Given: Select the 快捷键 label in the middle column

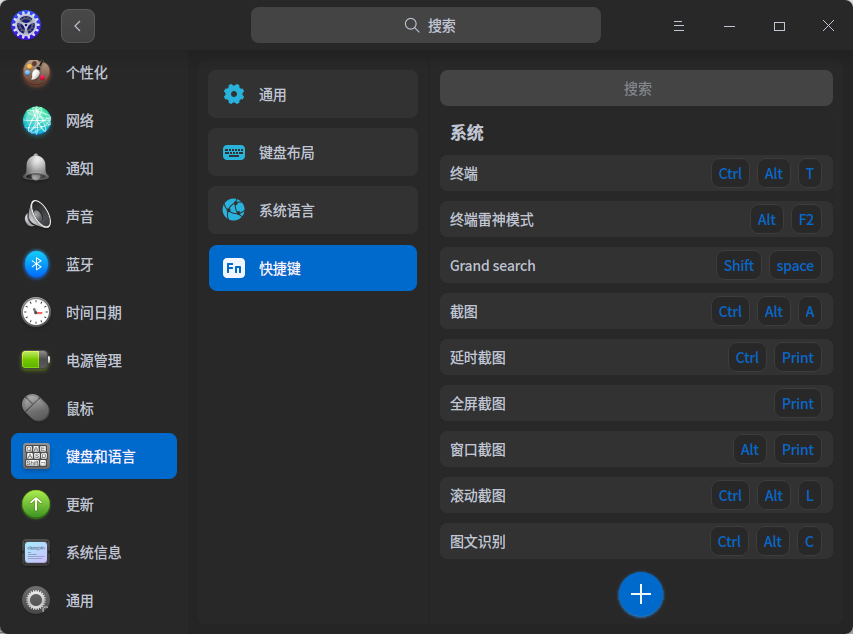Looking at the screenshot, I should [x=280, y=268].
